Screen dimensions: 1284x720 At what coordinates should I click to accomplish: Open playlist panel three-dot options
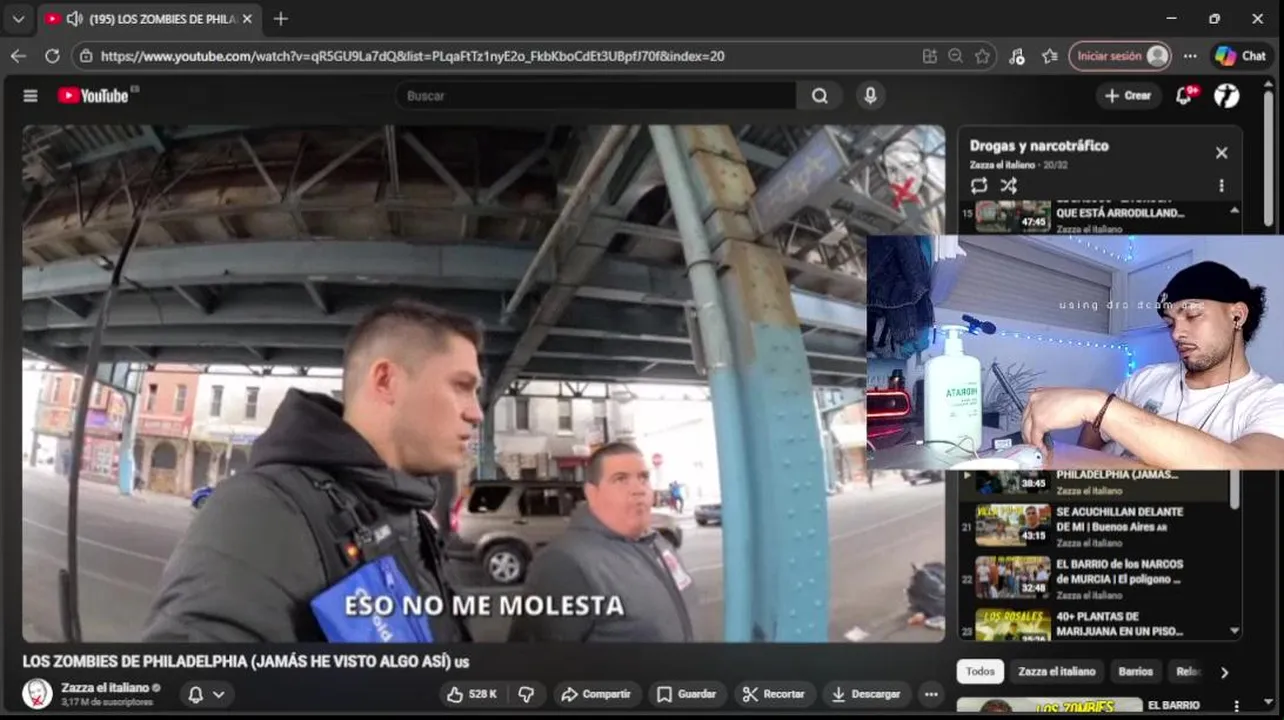[x=1221, y=185]
